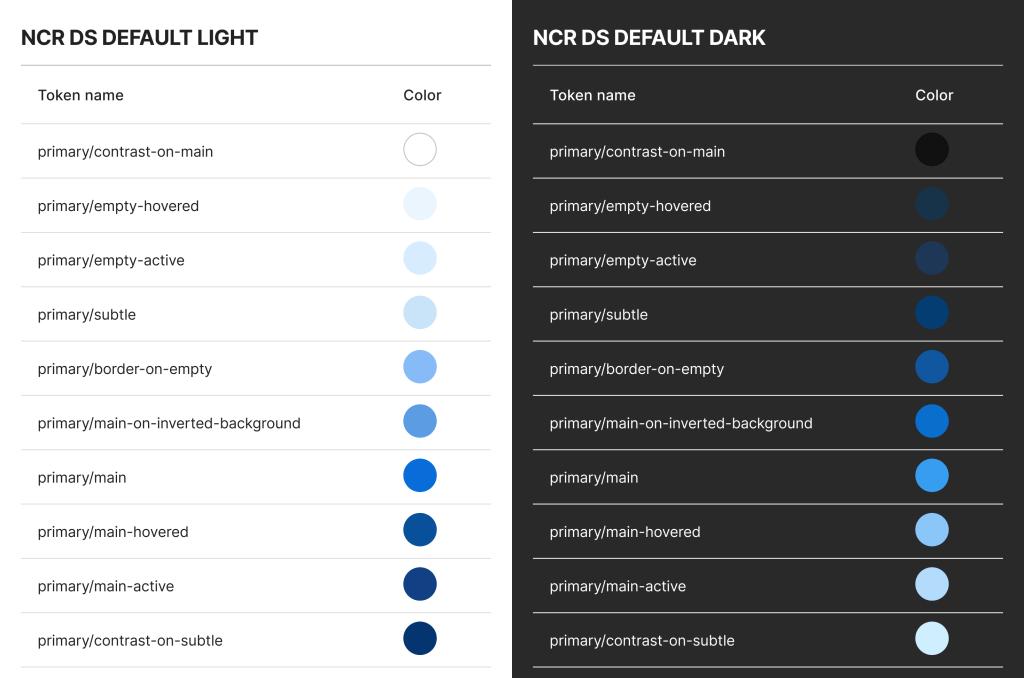This screenshot has height=678, width=1024.
Task: Select primary/subtle token name in dark table
Action: coord(599,315)
